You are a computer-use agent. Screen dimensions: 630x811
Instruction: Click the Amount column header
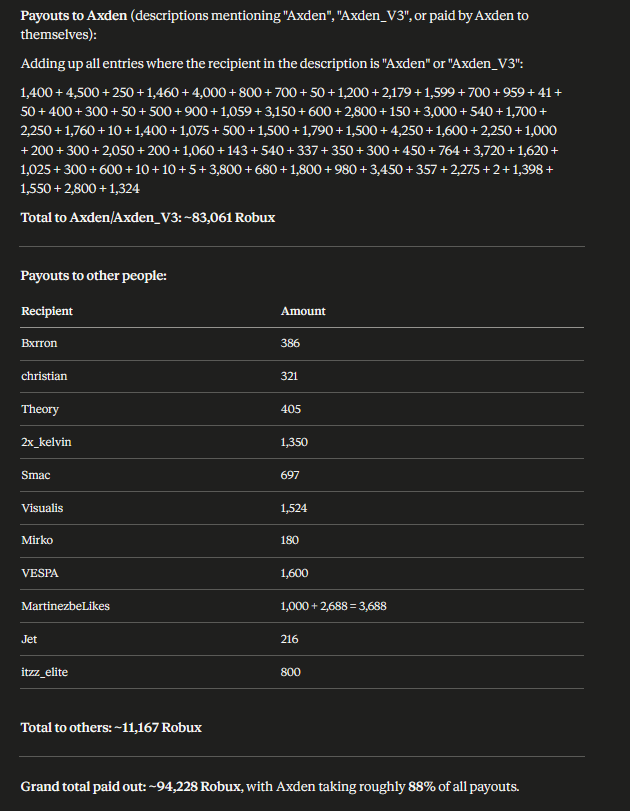303,311
